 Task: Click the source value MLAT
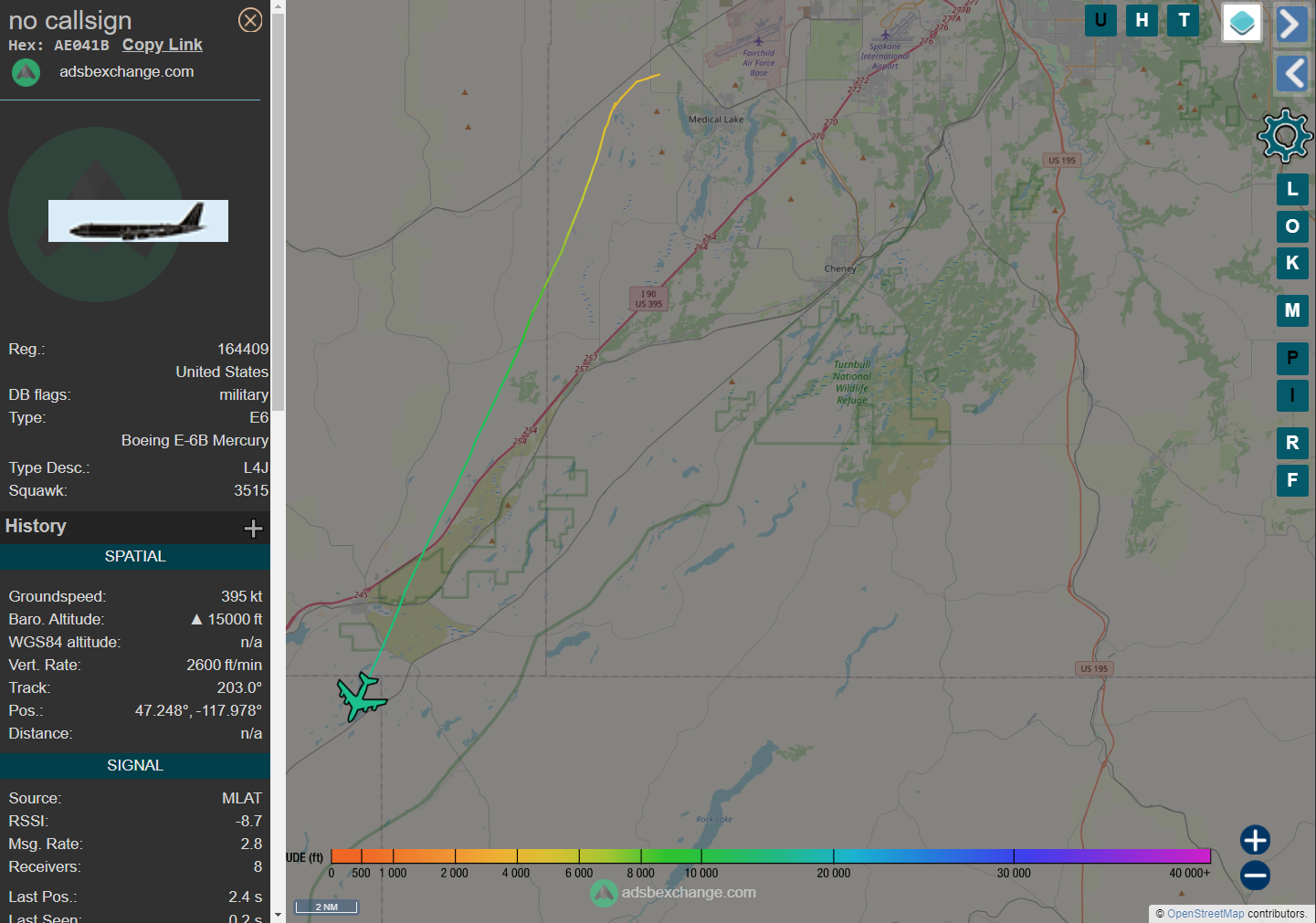pos(242,798)
